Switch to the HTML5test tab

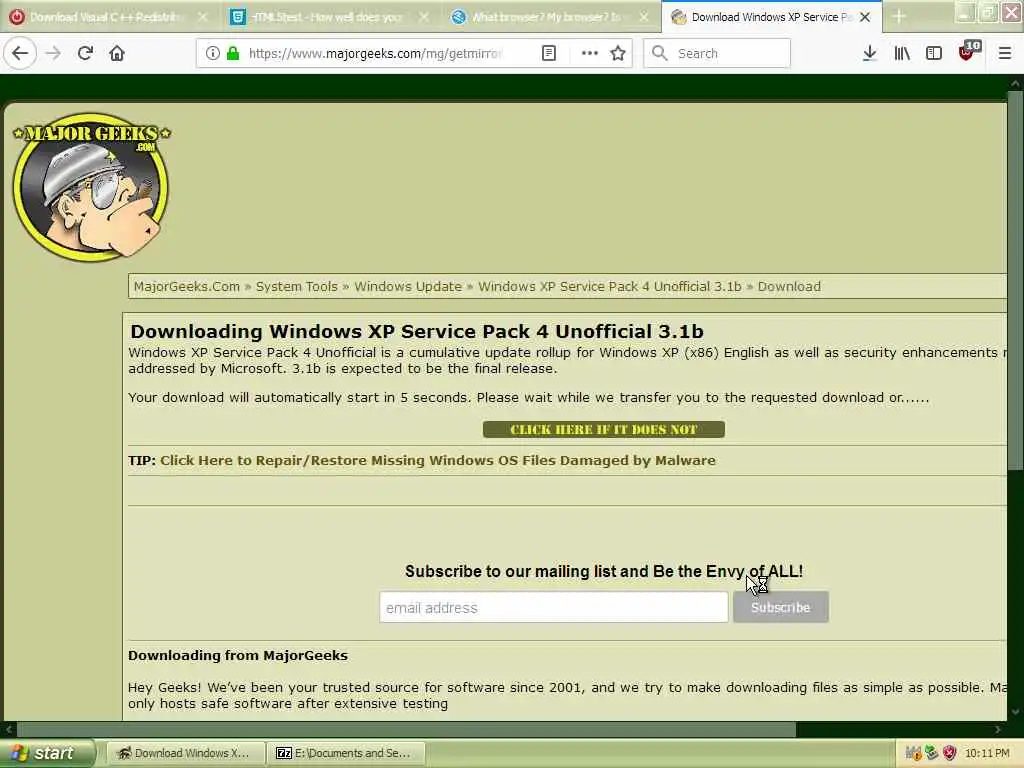pos(328,17)
